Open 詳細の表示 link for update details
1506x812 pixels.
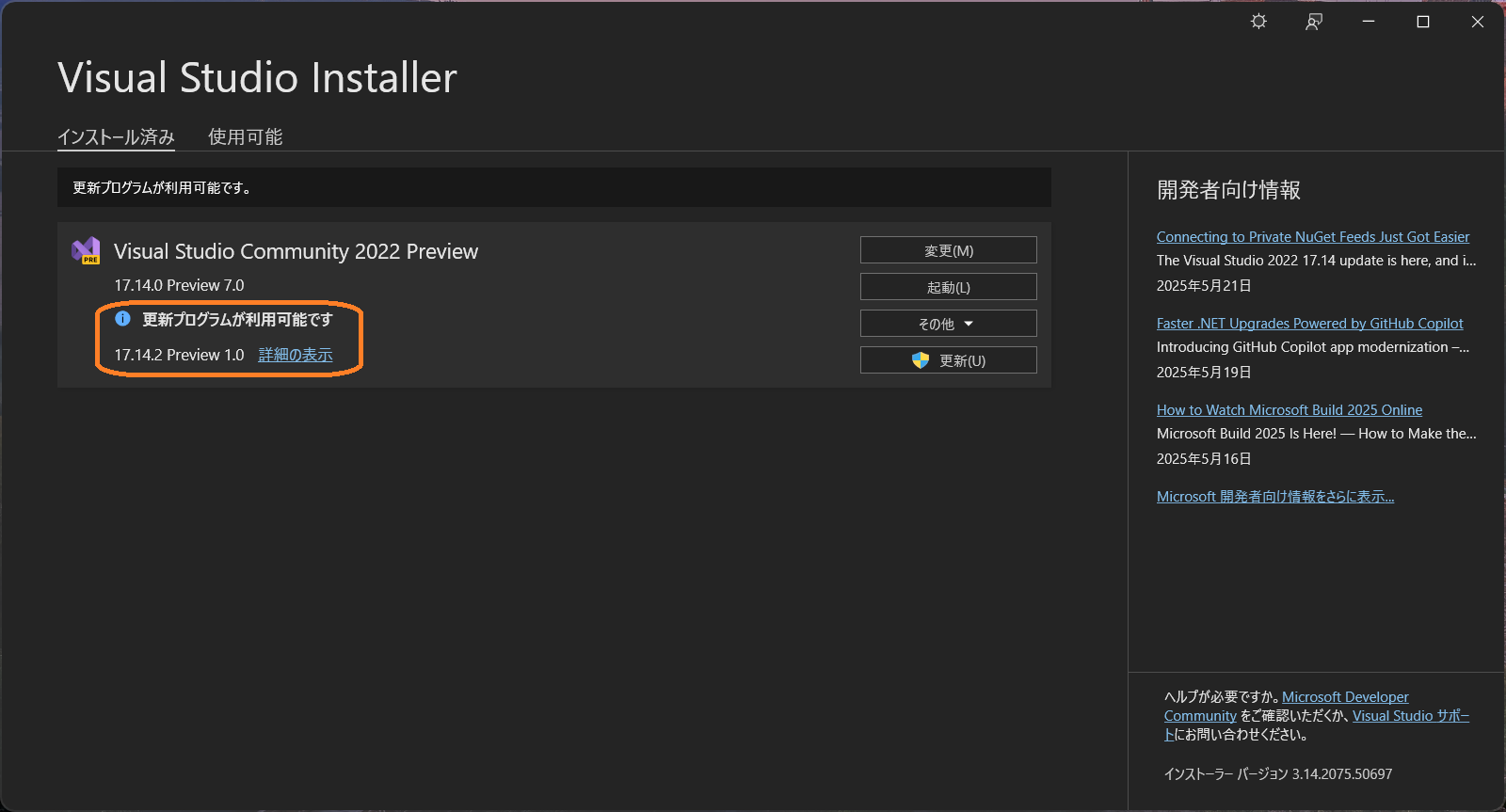click(x=296, y=355)
